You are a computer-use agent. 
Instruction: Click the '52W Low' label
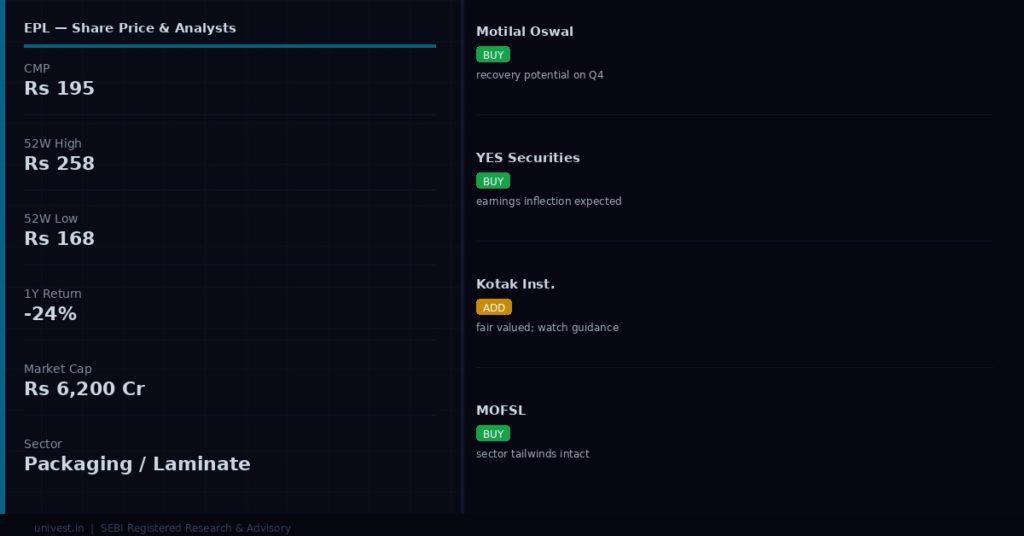click(x=51, y=219)
